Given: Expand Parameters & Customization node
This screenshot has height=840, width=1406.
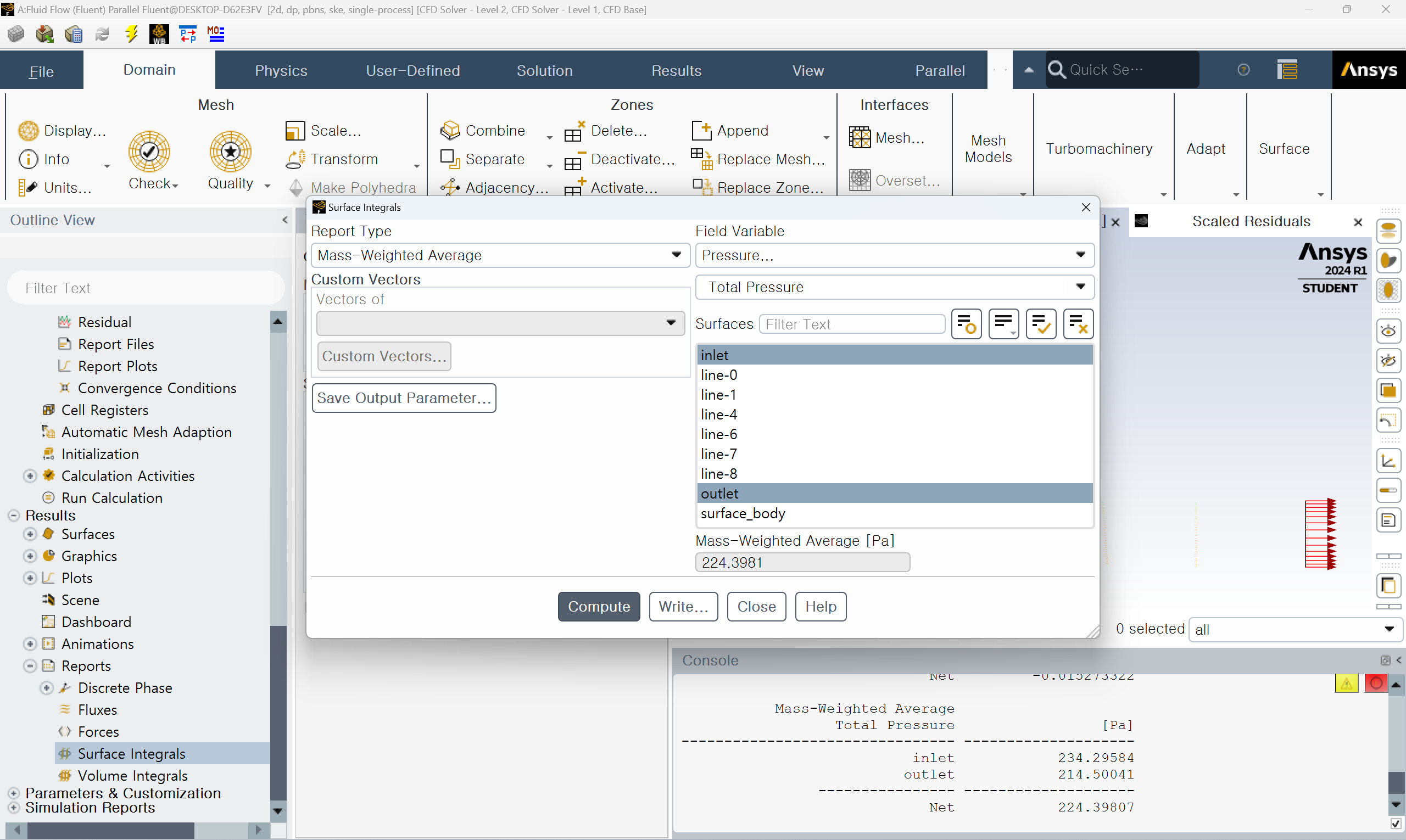Looking at the screenshot, I should coord(14,793).
